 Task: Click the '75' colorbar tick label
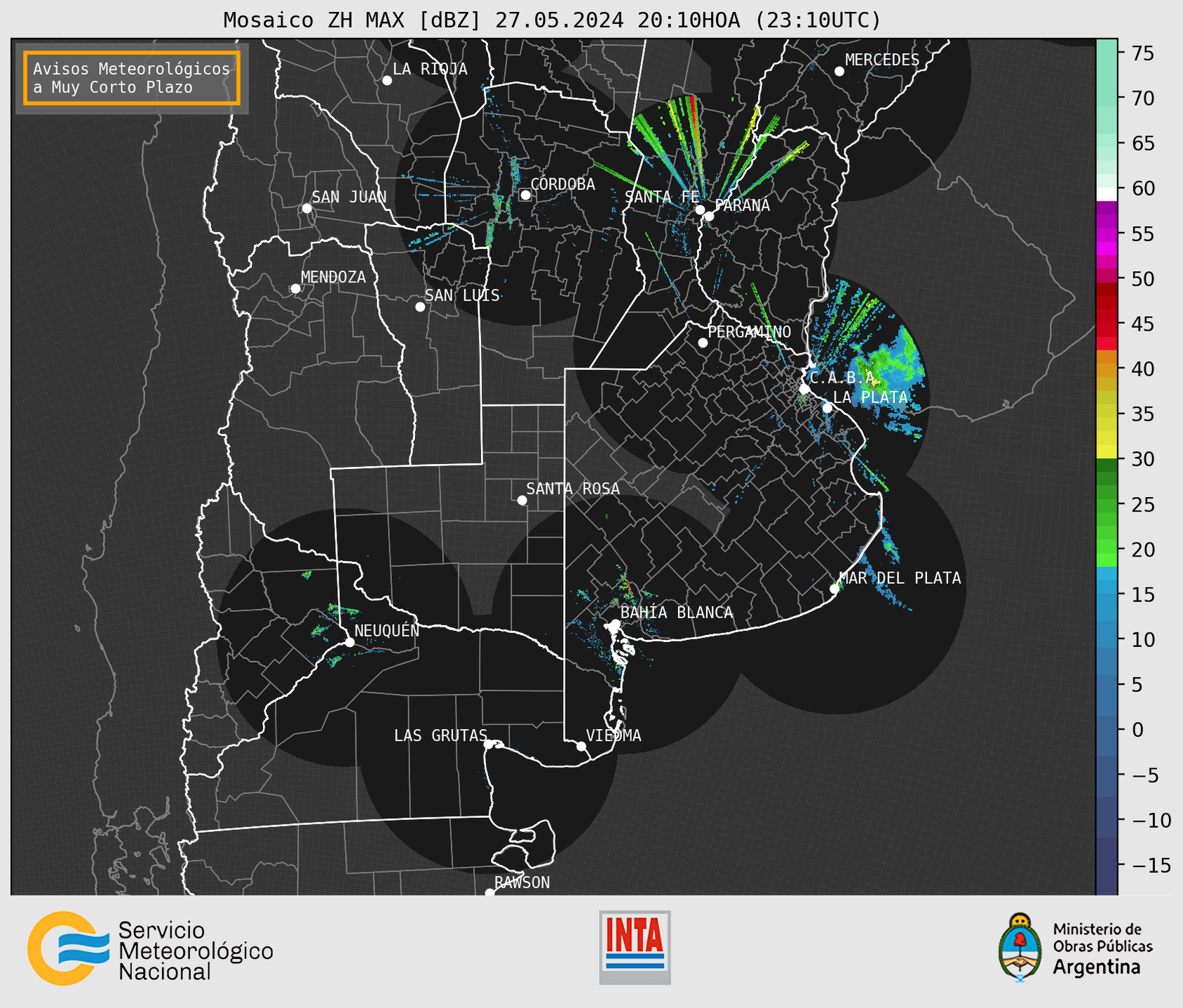point(1142,53)
